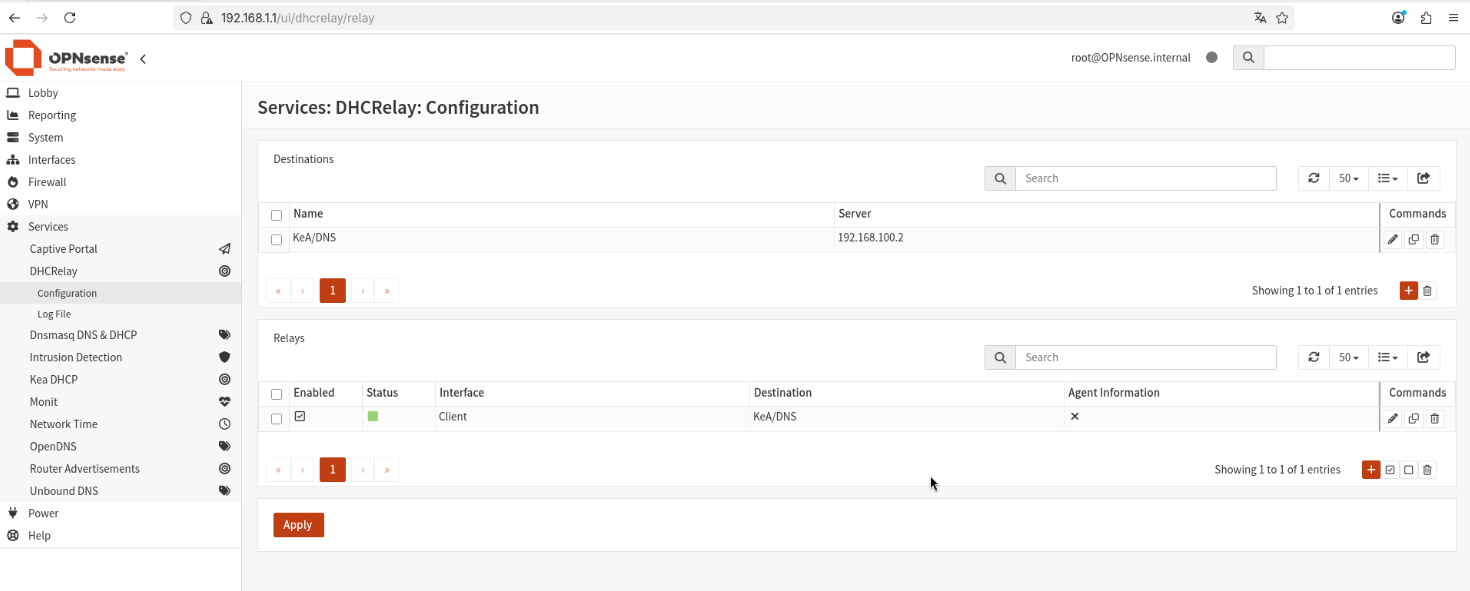The height and width of the screenshot is (591, 1470).
Task: Delete selected destinations using footer trash icon
Action: 1428,290
